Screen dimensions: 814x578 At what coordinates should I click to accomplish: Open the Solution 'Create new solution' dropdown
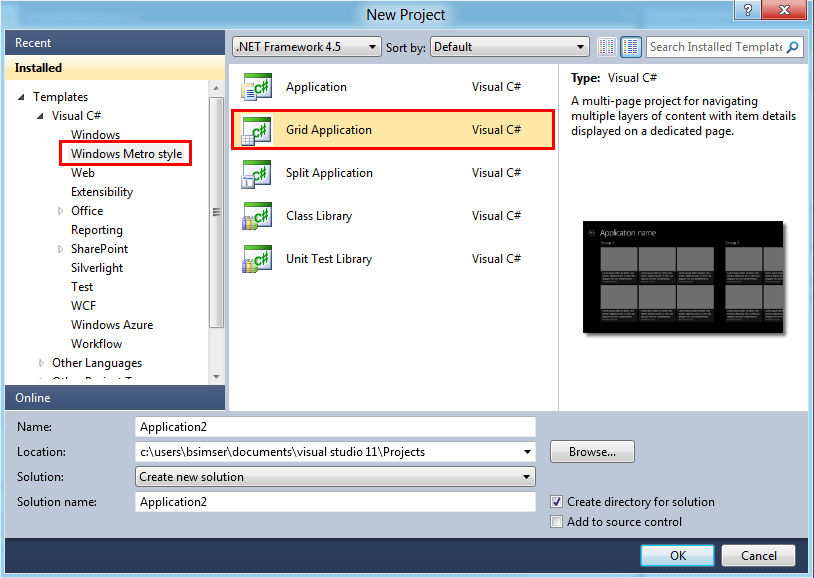pyautogui.click(x=335, y=477)
